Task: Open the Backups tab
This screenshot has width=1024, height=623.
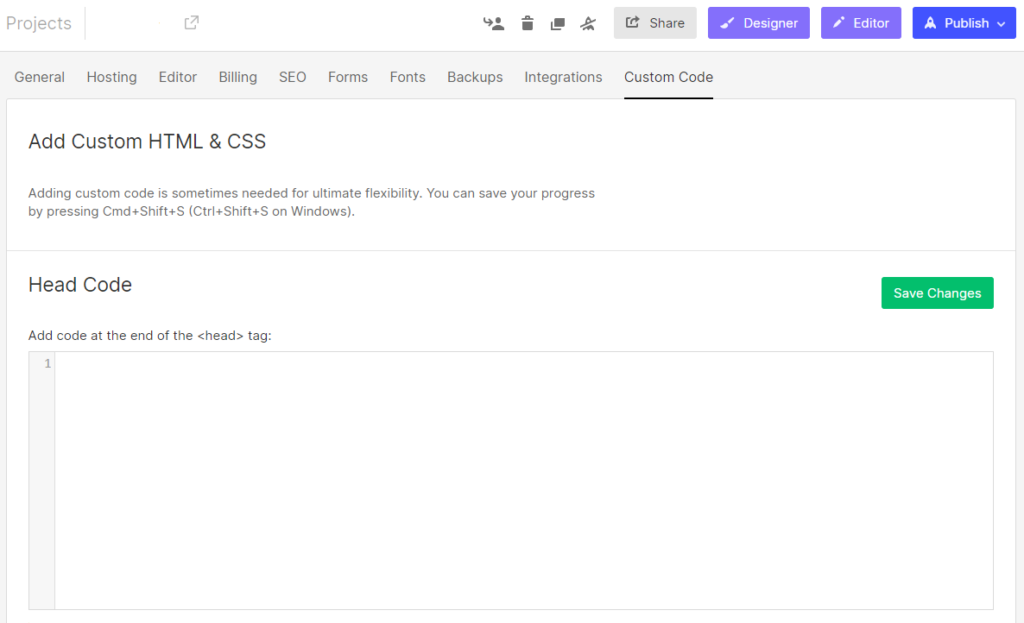Action: point(475,77)
